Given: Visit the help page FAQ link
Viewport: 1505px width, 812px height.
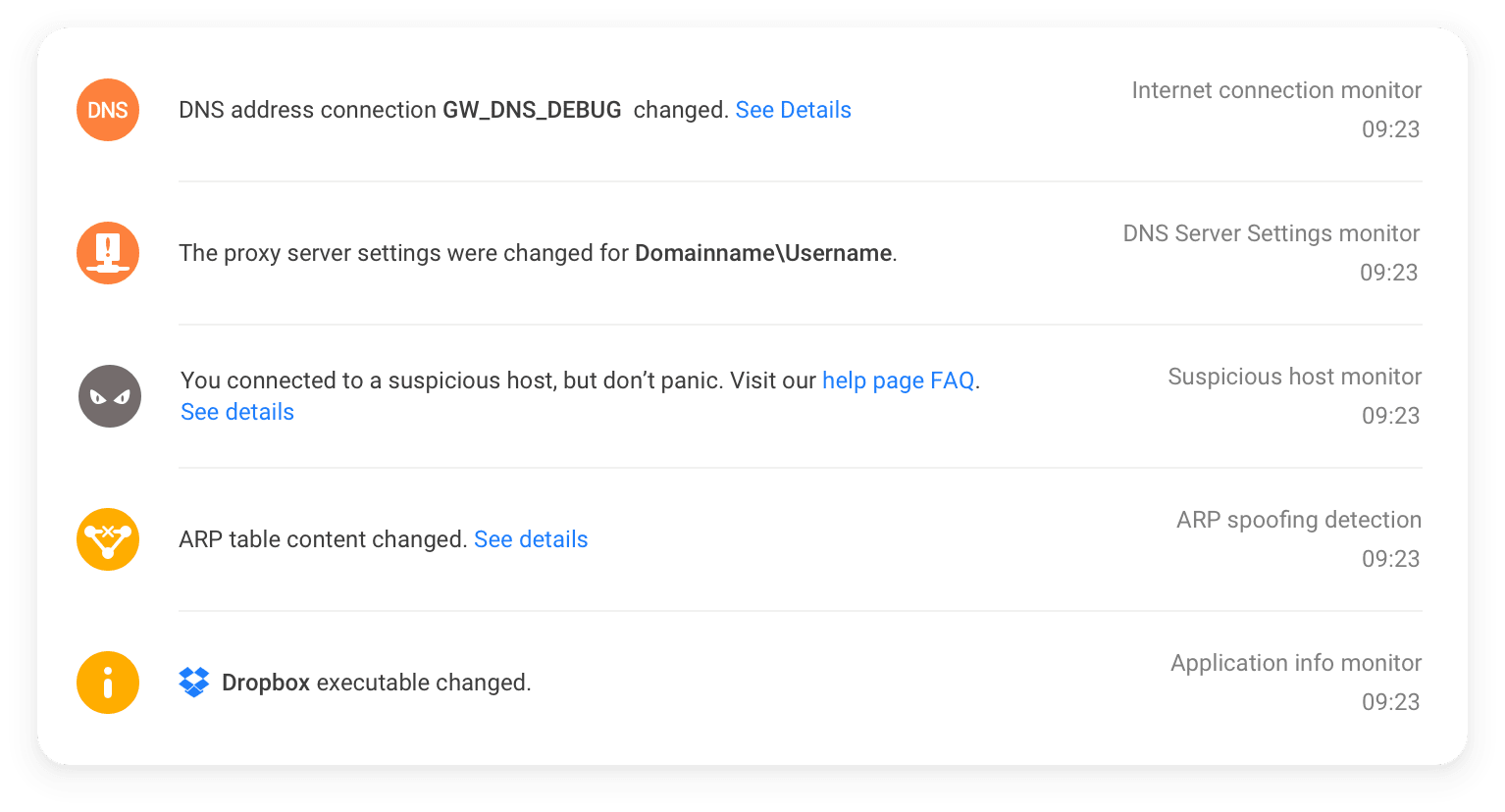Looking at the screenshot, I should [898, 381].
